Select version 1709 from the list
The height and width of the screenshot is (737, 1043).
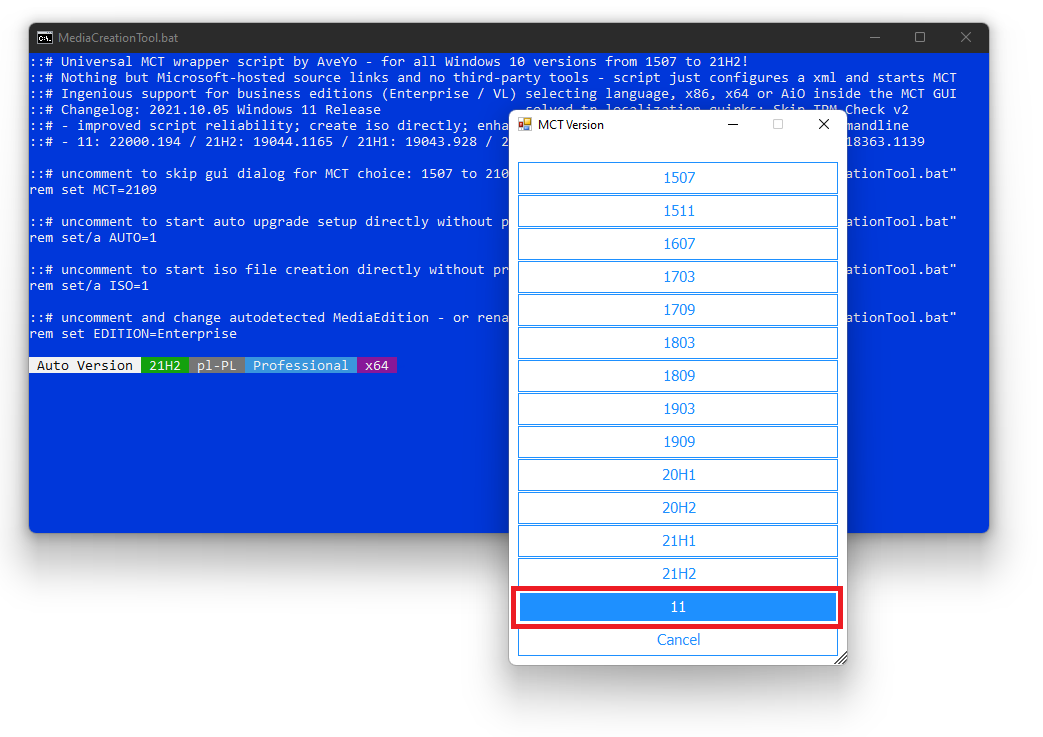point(678,310)
